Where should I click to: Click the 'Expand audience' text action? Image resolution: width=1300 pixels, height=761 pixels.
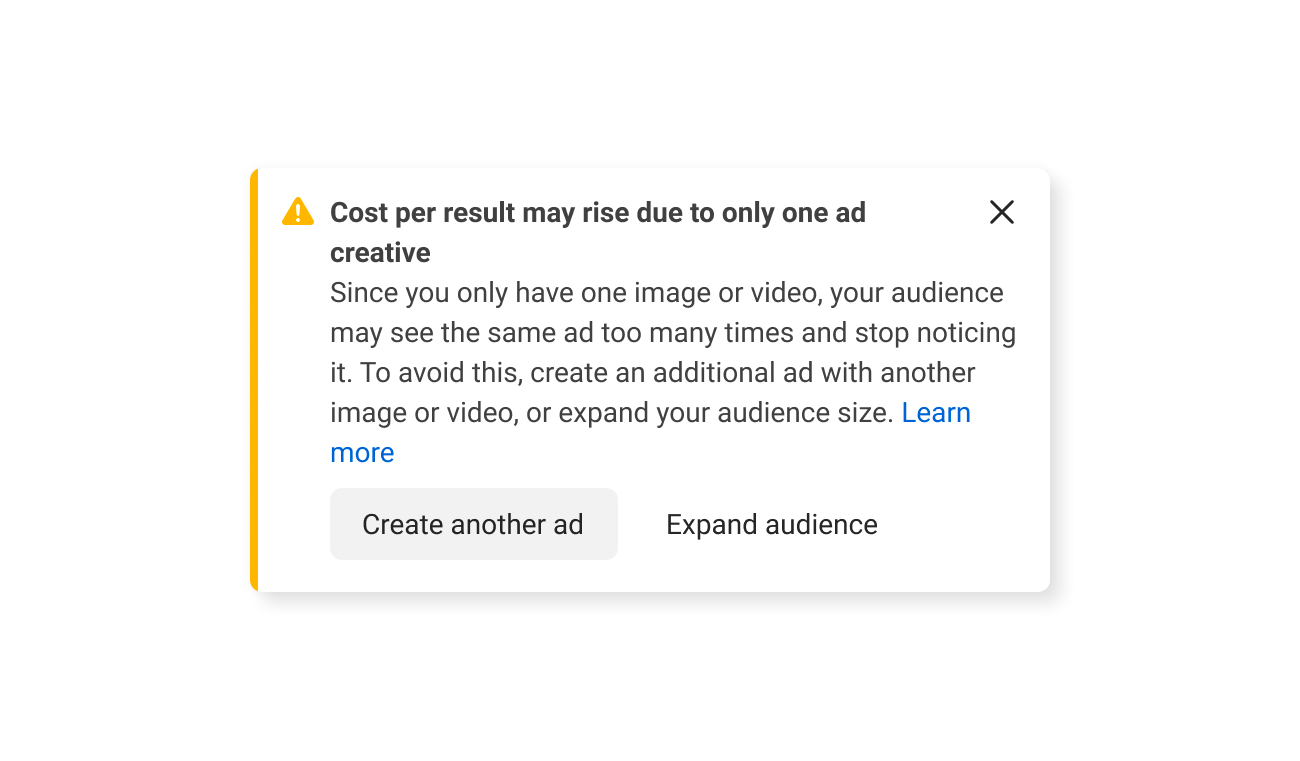click(771, 524)
